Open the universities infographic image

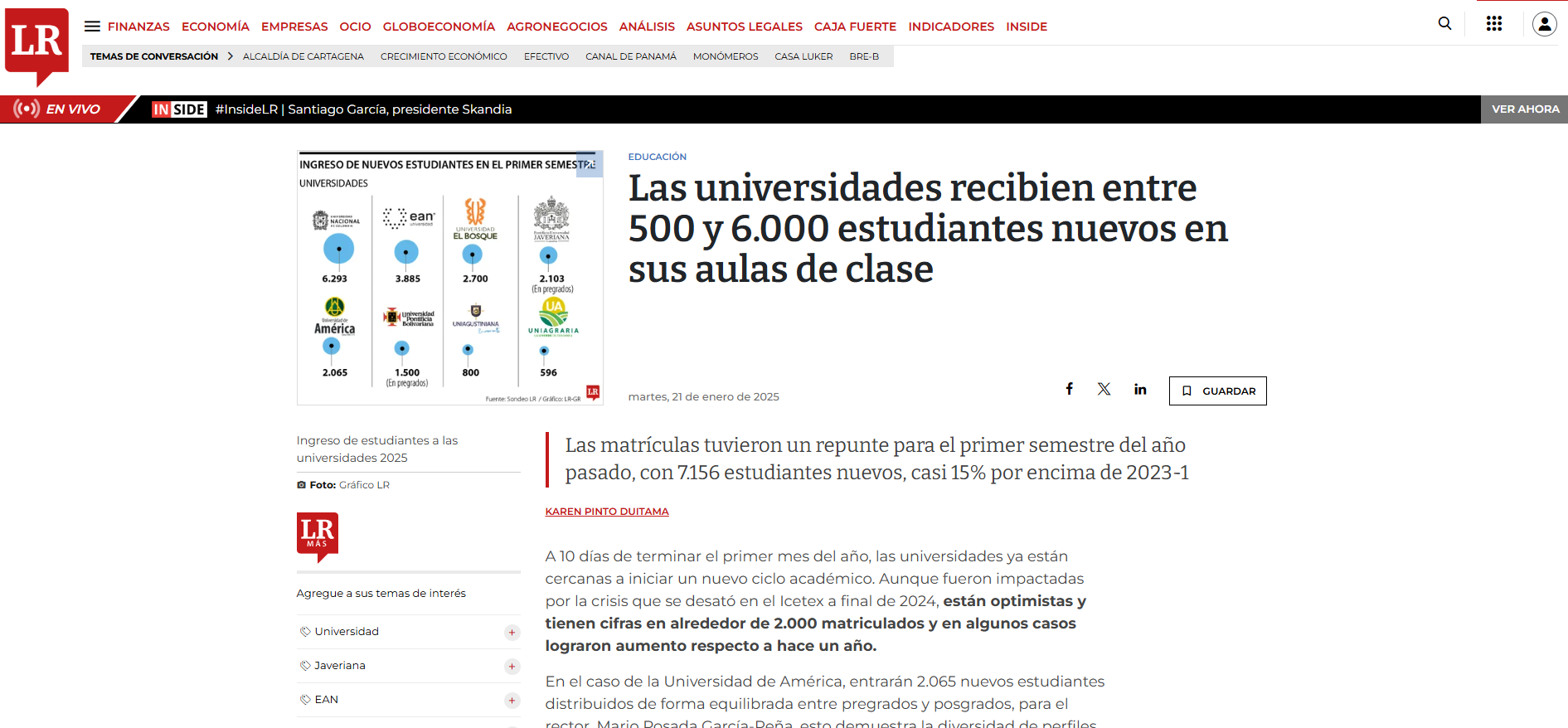pyautogui.click(x=450, y=278)
